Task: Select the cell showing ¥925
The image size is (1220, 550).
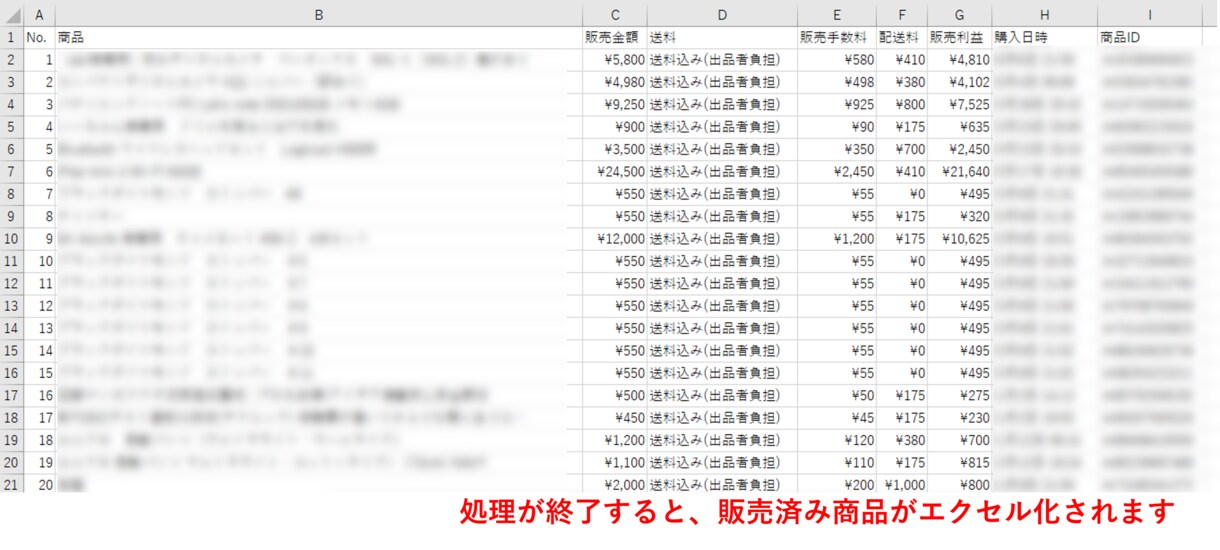Action: click(x=837, y=105)
